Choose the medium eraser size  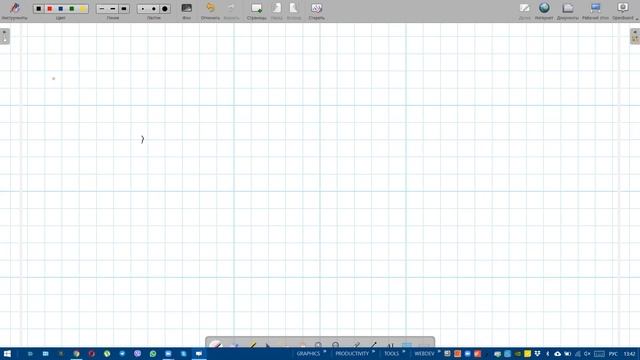pos(154,9)
